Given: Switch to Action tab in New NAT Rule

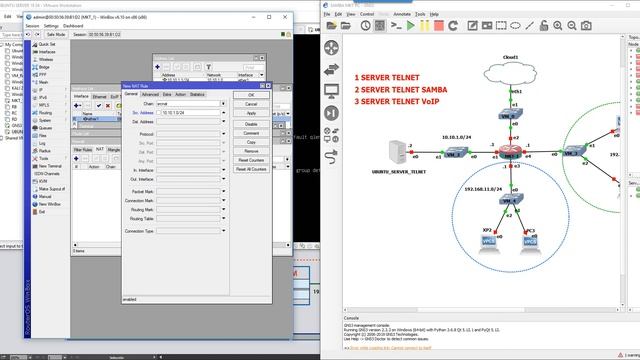Looking at the screenshot, I should (180, 94).
